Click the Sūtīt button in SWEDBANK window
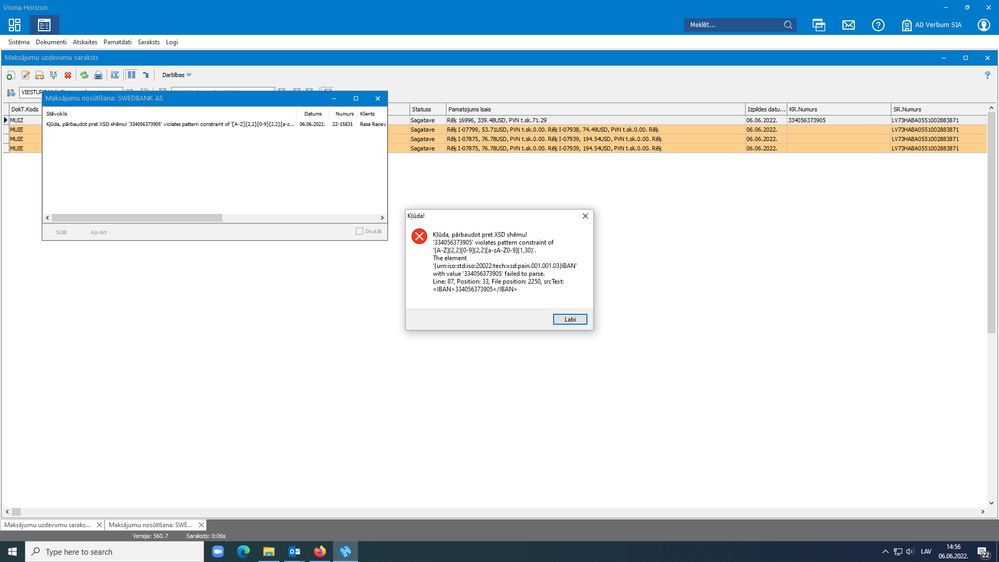The width and height of the screenshot is (999, 562). coord(61,233)
